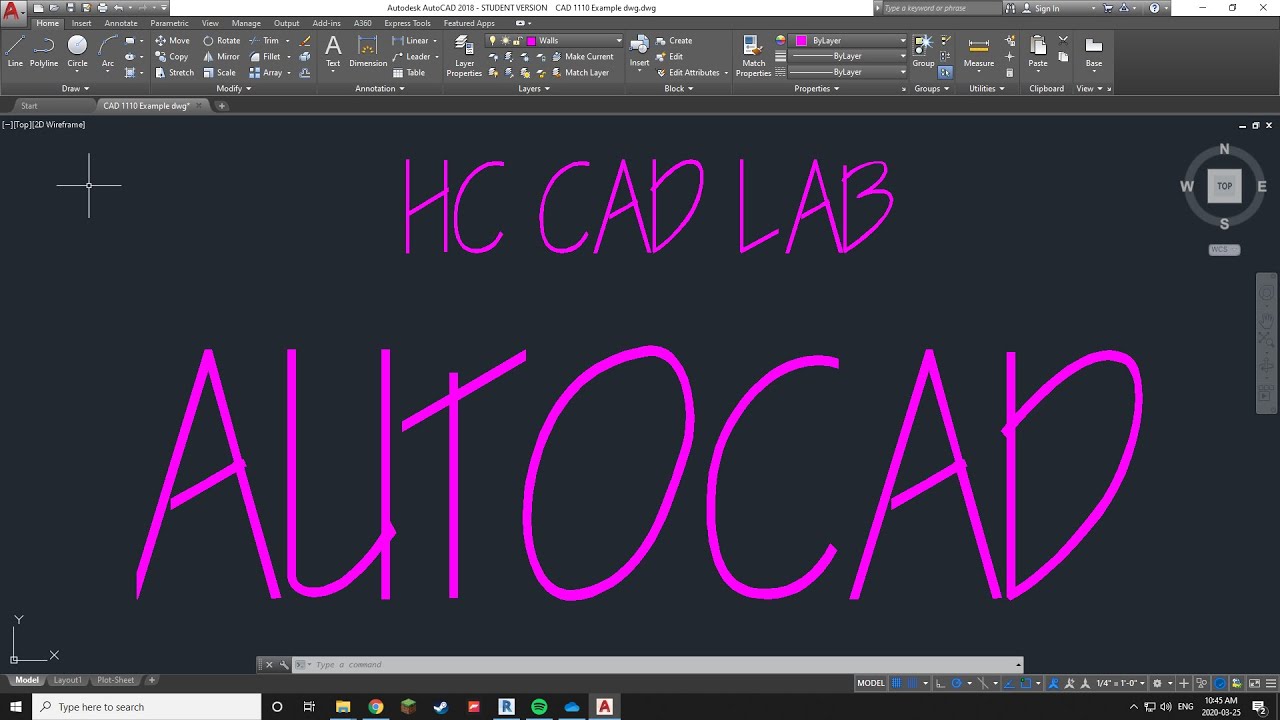Expand the Block panel
The height and width of the screenshot is (720, 1280).
click(x=679, y=88)
